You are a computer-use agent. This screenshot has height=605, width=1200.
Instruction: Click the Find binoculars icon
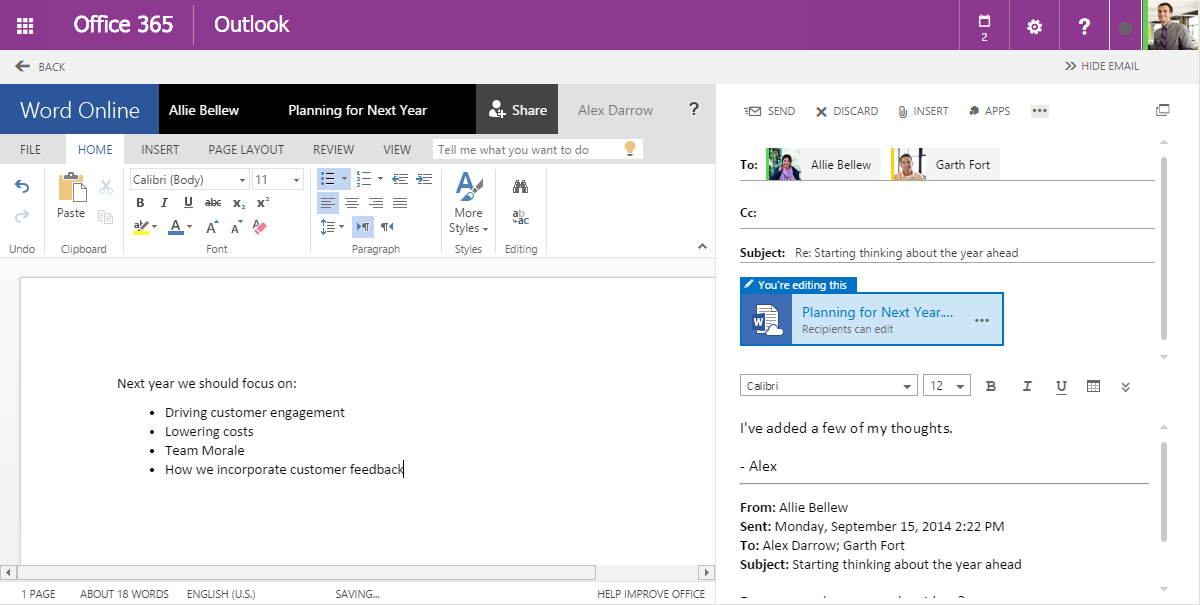point(520,186)
